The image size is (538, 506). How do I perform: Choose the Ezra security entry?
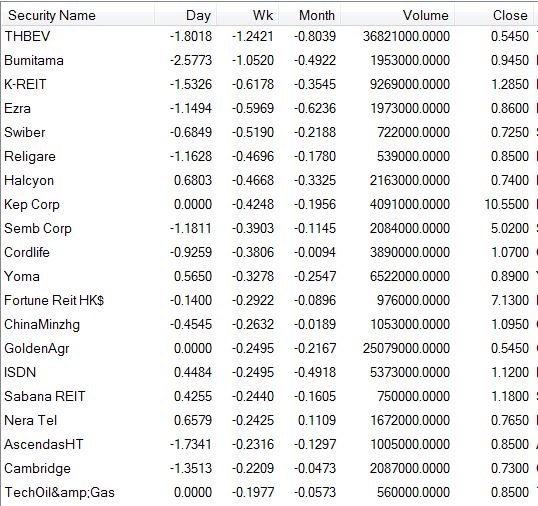(x=269, y=108)
